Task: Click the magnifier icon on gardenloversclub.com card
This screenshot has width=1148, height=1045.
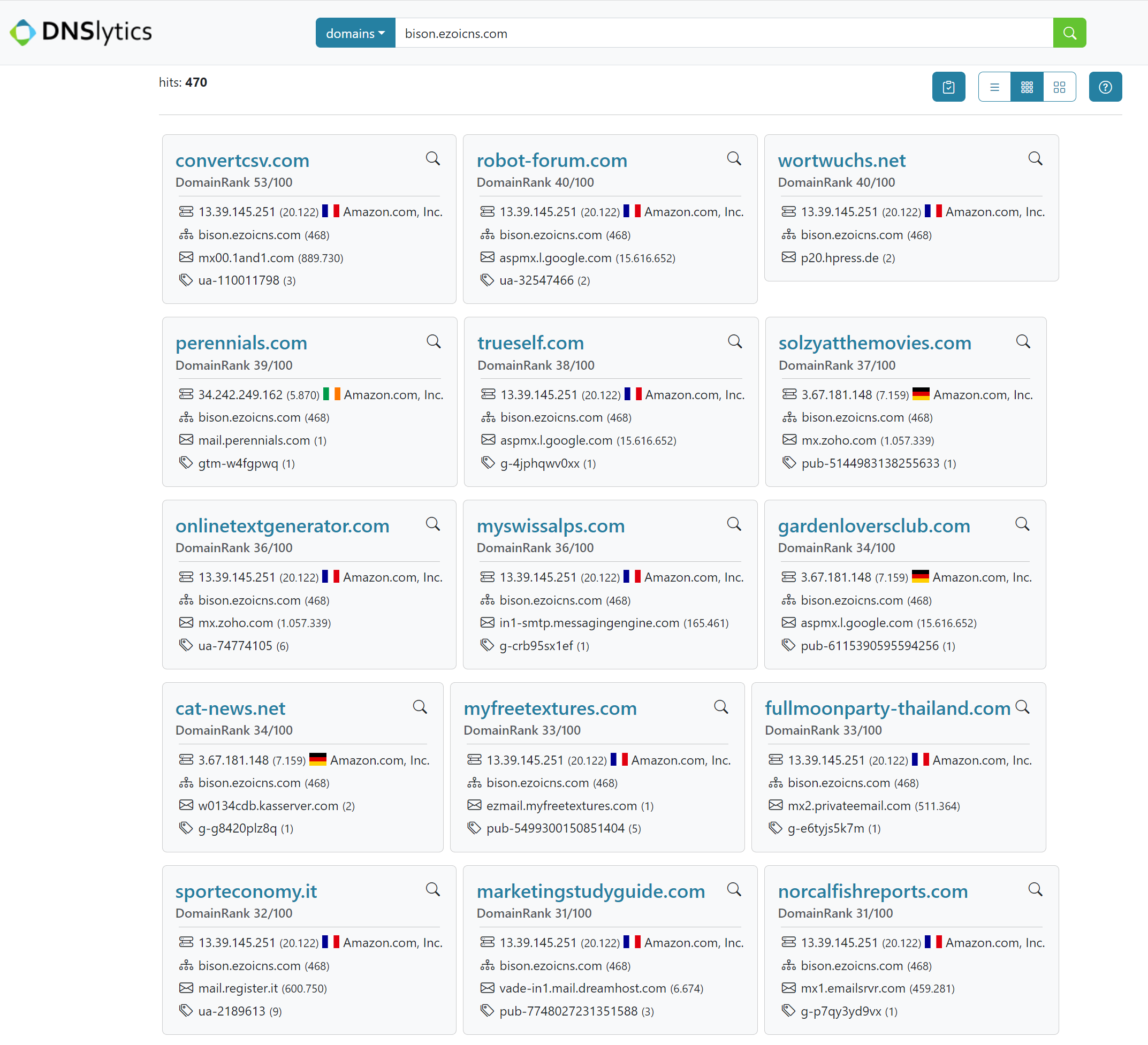Action: pyautogui.click(x=1022, y=524)
